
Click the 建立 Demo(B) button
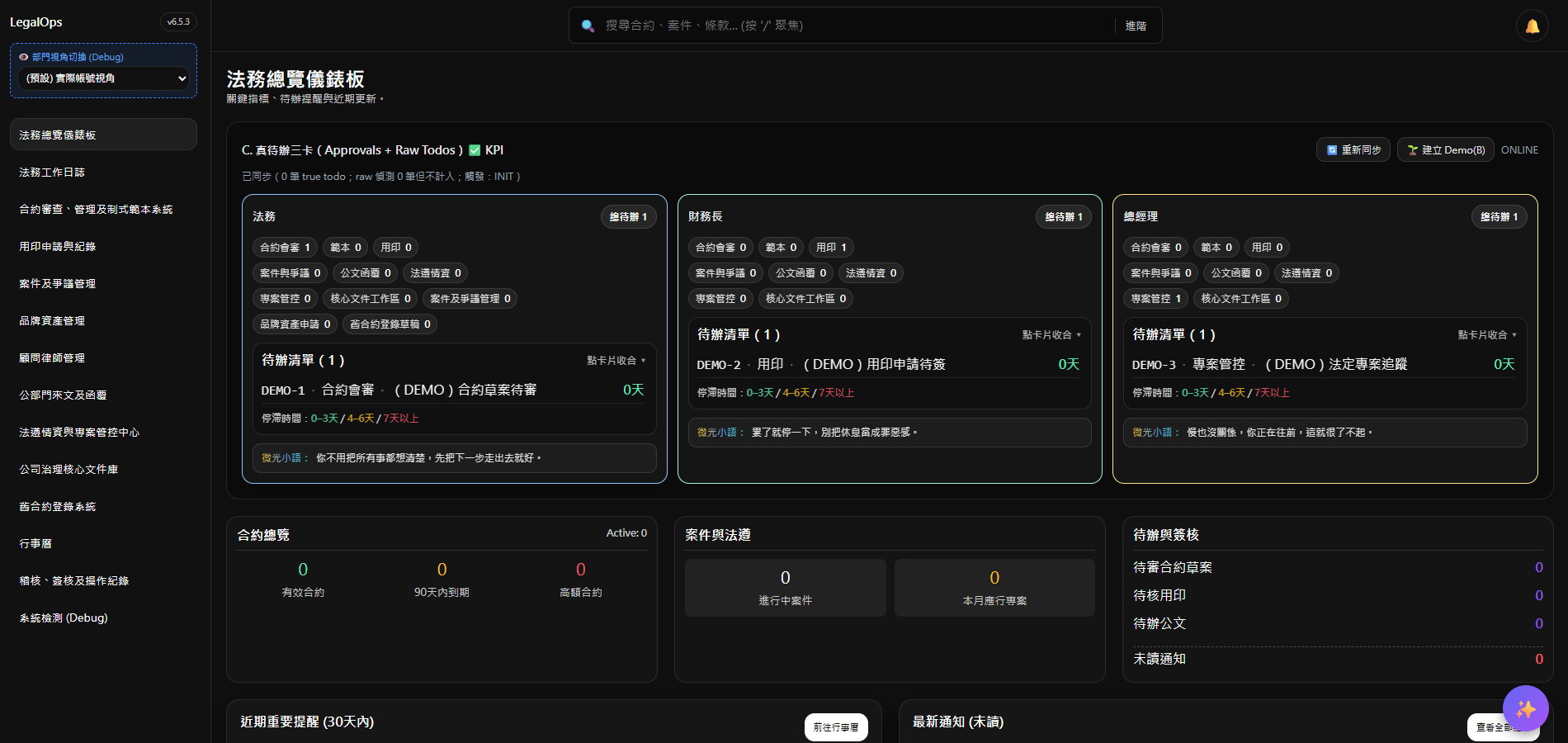click(1445, 149)
